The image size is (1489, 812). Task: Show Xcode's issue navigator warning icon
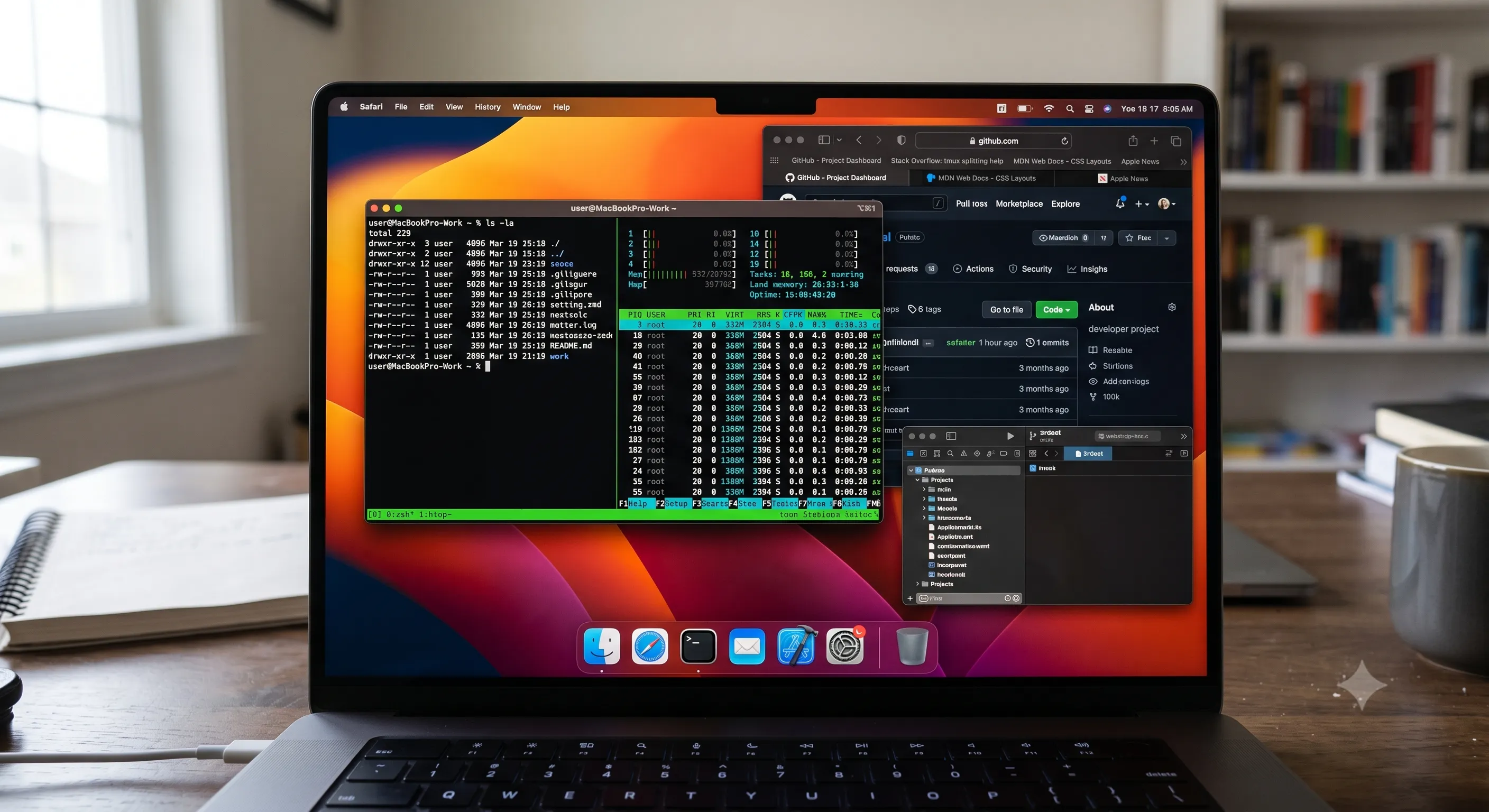click(x=963, y=454)
